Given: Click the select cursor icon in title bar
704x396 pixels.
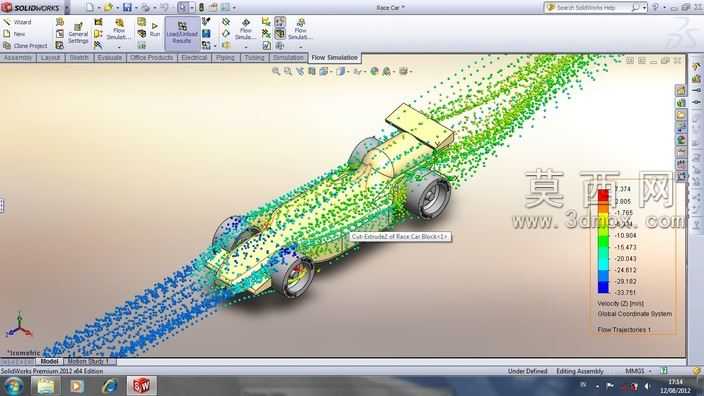Looking at the screenshot, I should (x=182, y=7).
